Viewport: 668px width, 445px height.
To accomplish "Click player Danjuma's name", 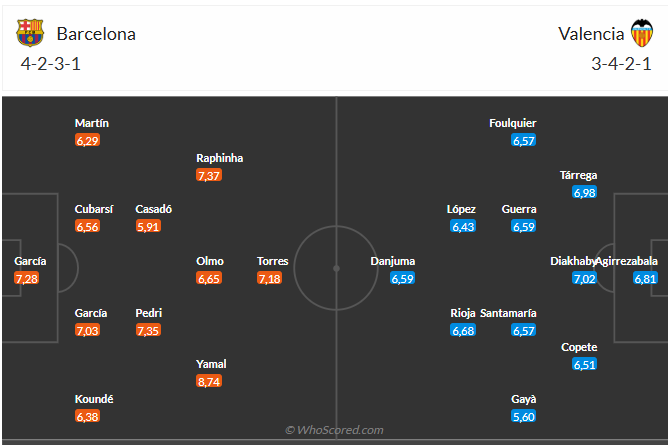I will pyautogui.click(x=393, y=261).
